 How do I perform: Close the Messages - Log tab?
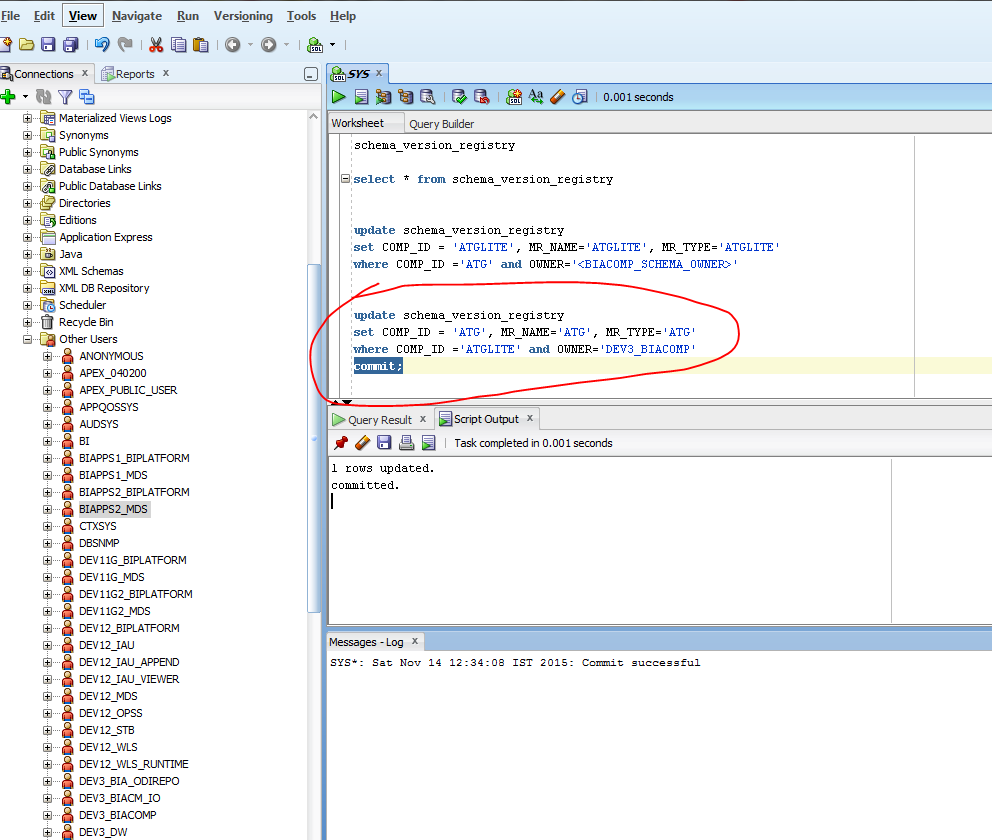click(x=415, y=641)
